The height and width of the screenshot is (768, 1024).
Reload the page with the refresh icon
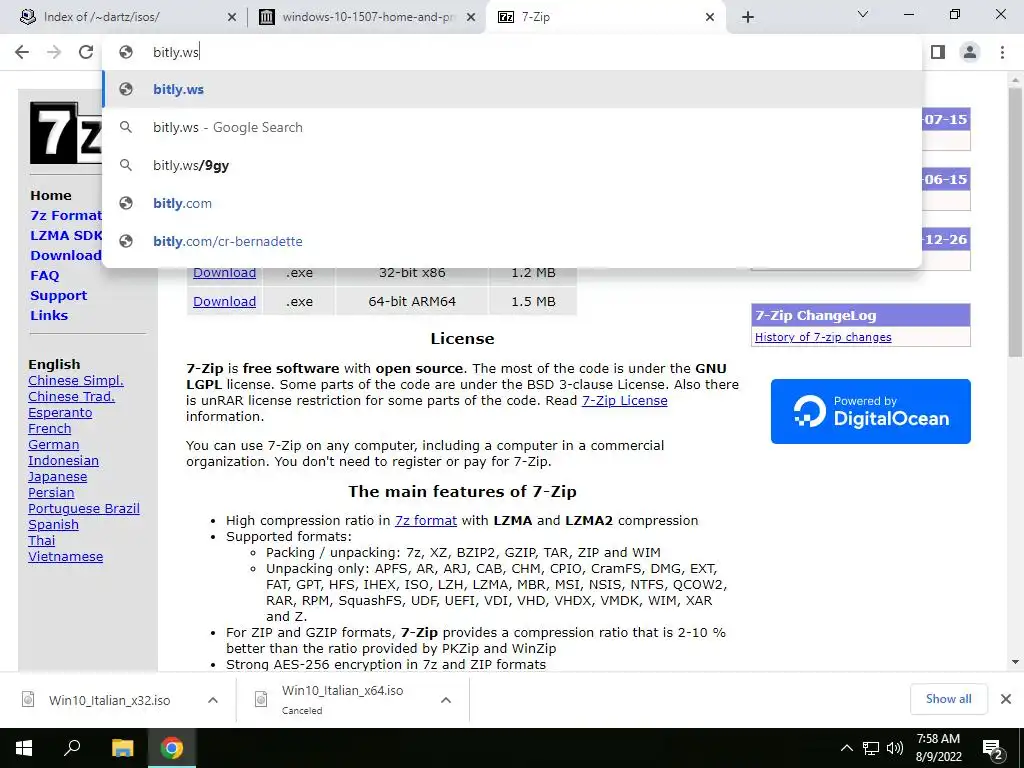[86, 52]
